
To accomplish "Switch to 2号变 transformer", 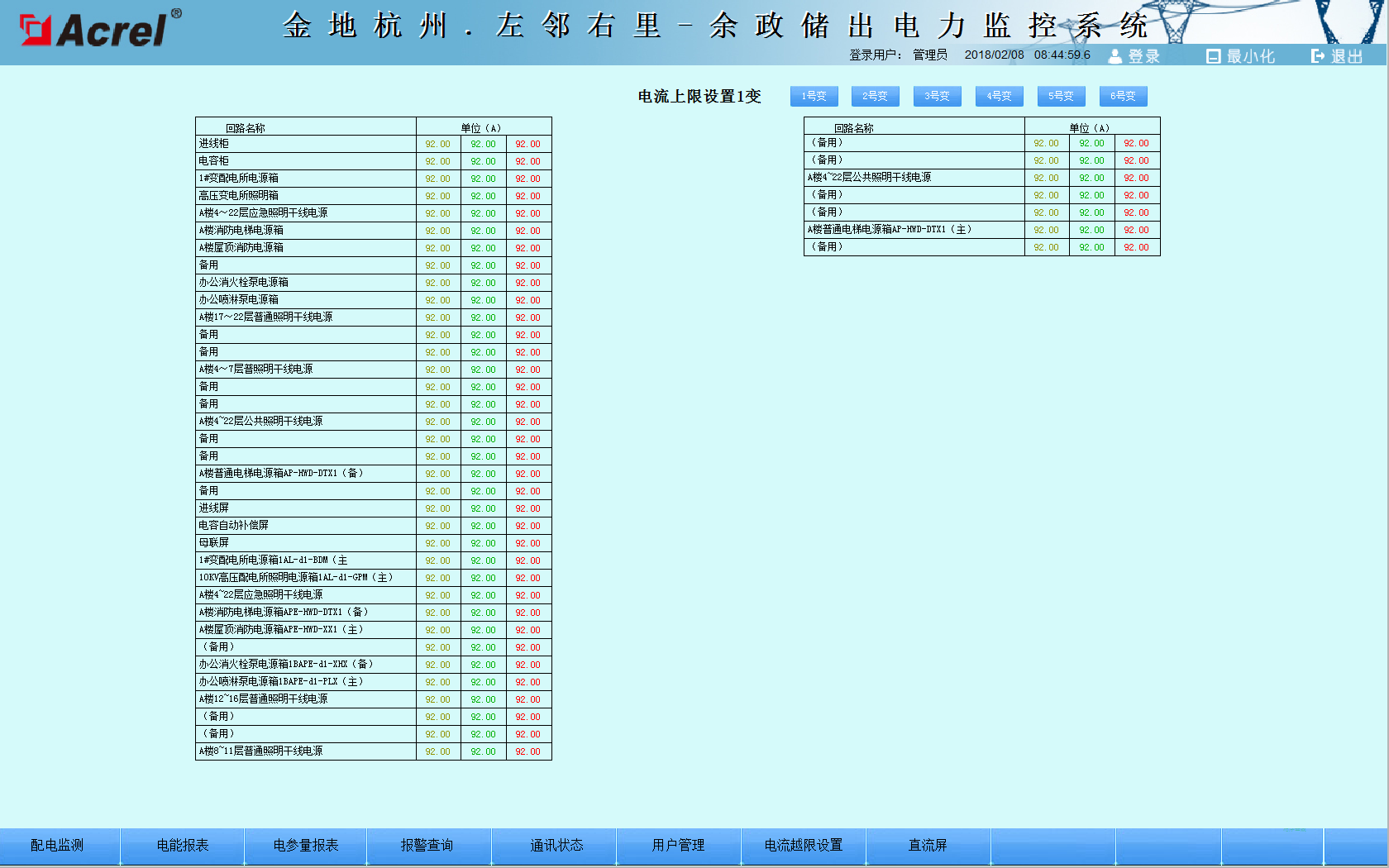I will pos(875,96).
